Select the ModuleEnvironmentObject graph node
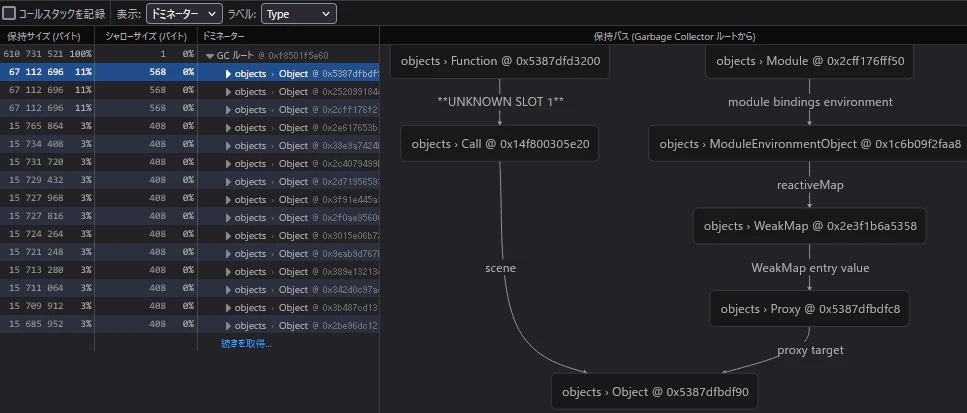Image resolution: width=967 pixels, height=413 pixels. pyautogui.click(x=810, y=144)
